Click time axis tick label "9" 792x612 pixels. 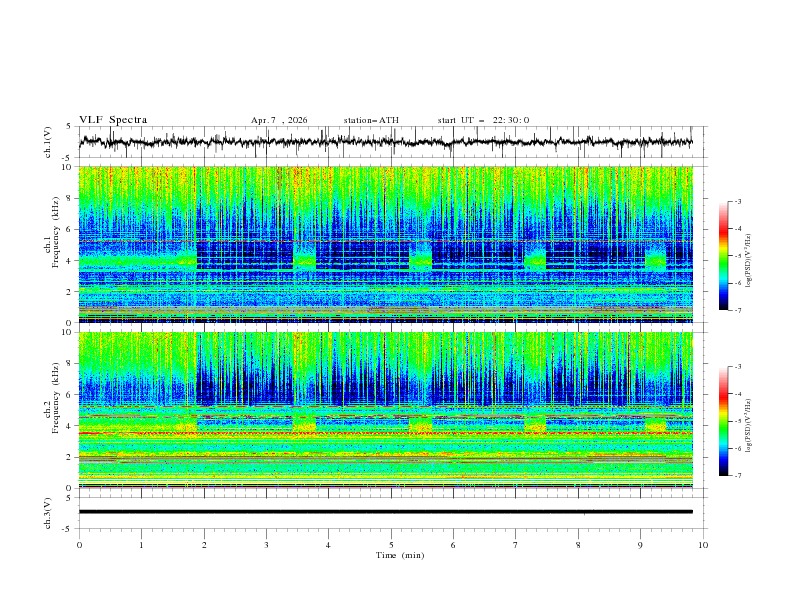[x=640, y=545]
